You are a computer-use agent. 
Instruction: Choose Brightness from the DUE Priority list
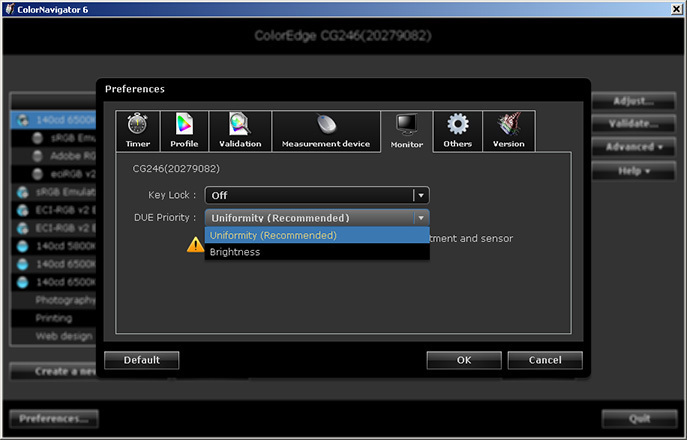tap(317, 252)
